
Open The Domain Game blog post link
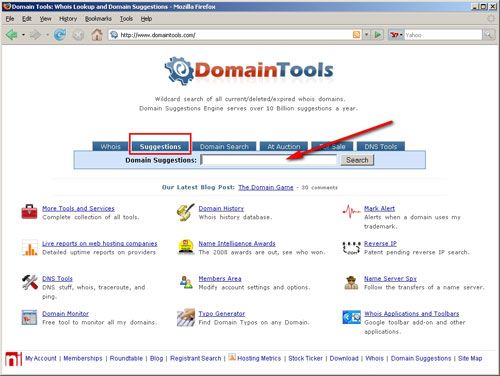point(266,187)
